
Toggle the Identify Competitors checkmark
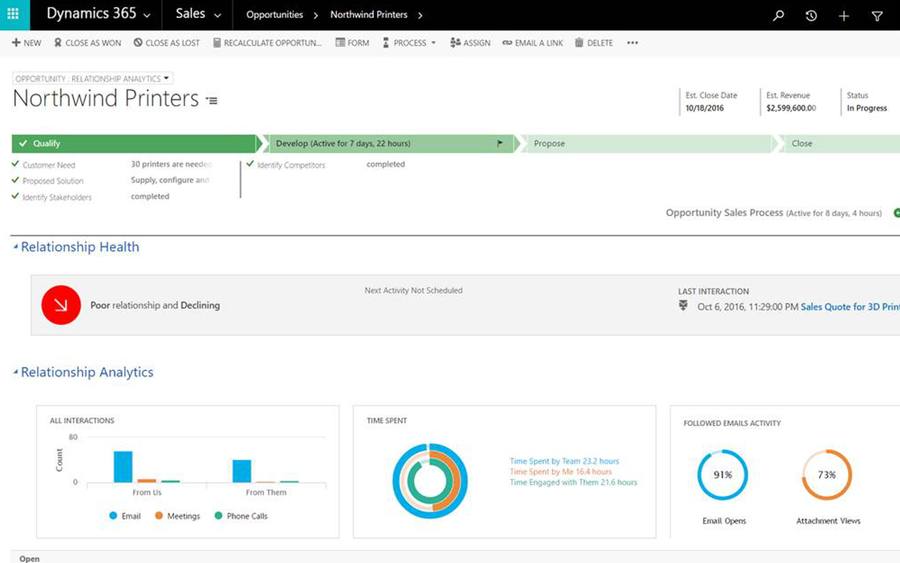pyautogui.click(x=250, y=164)
